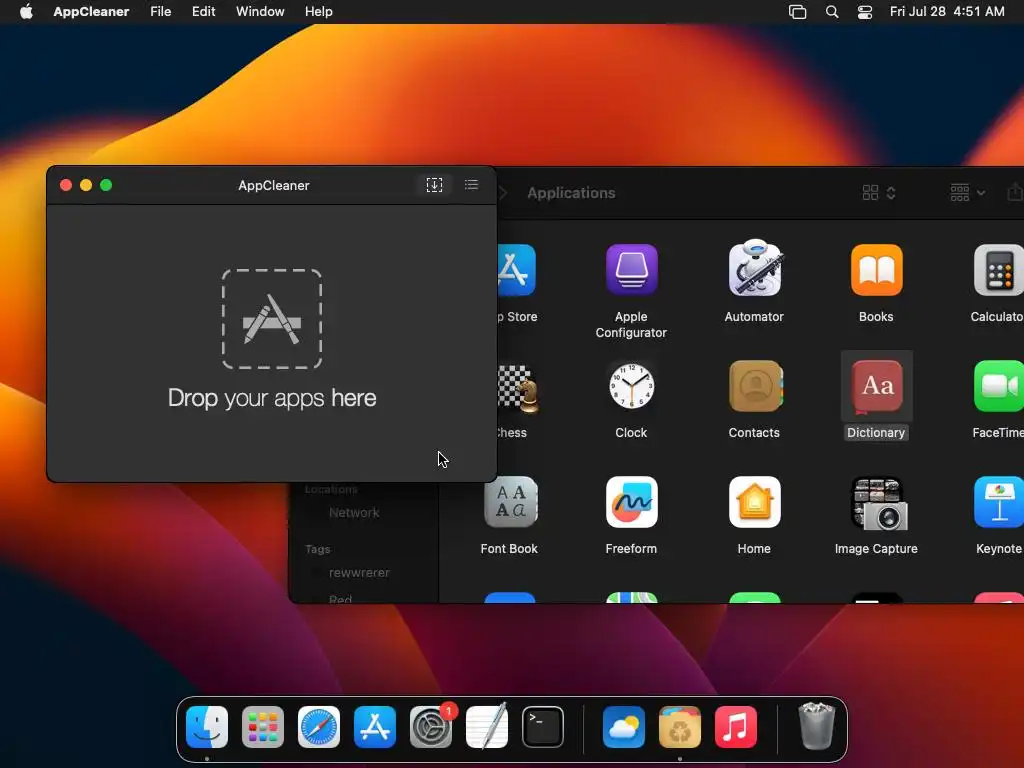The image size is (1024, 768).
Task: Open TextEdit from the Dock
Action: [487, 726]
